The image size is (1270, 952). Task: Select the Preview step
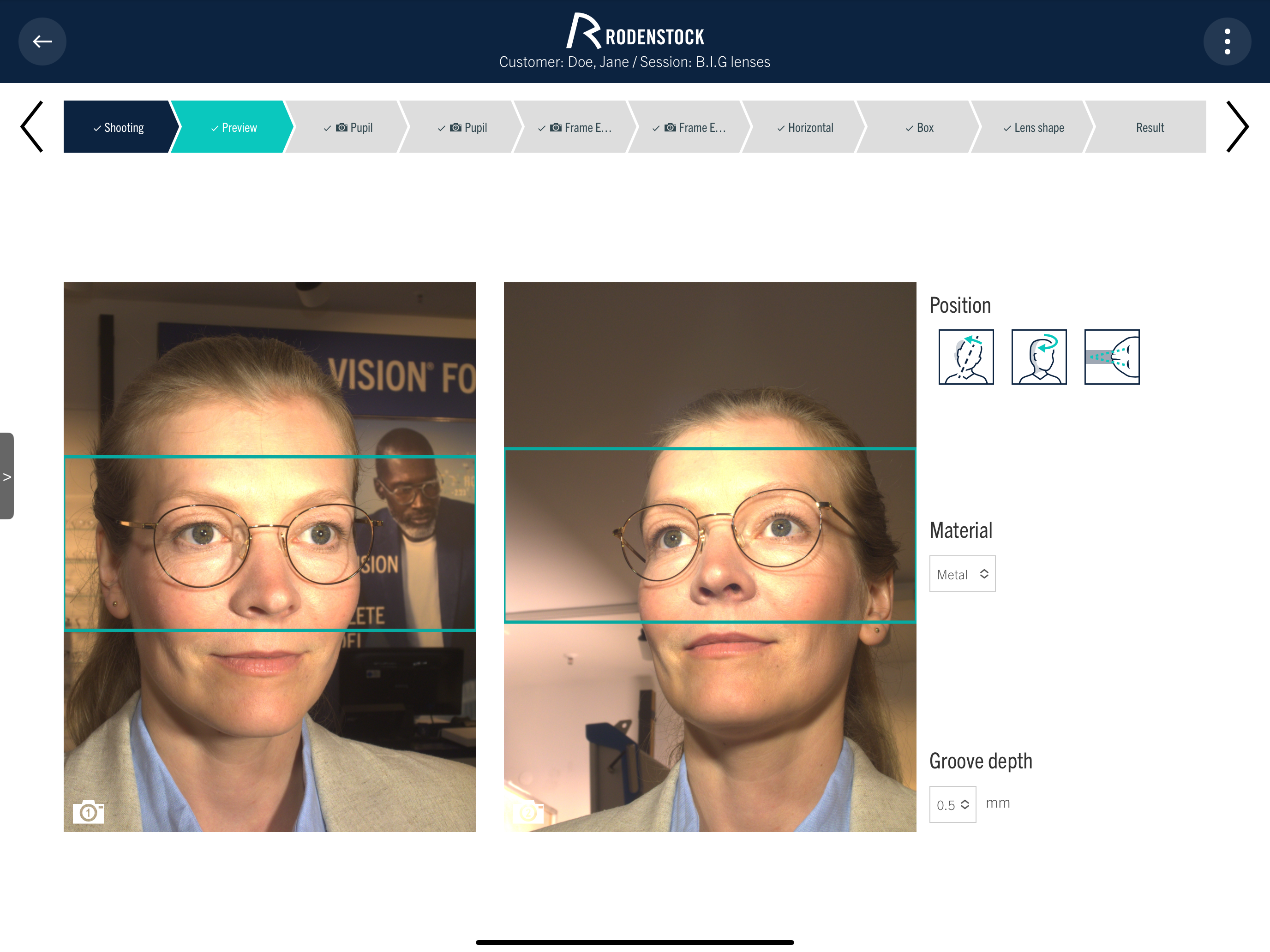[x=233, y=127]
